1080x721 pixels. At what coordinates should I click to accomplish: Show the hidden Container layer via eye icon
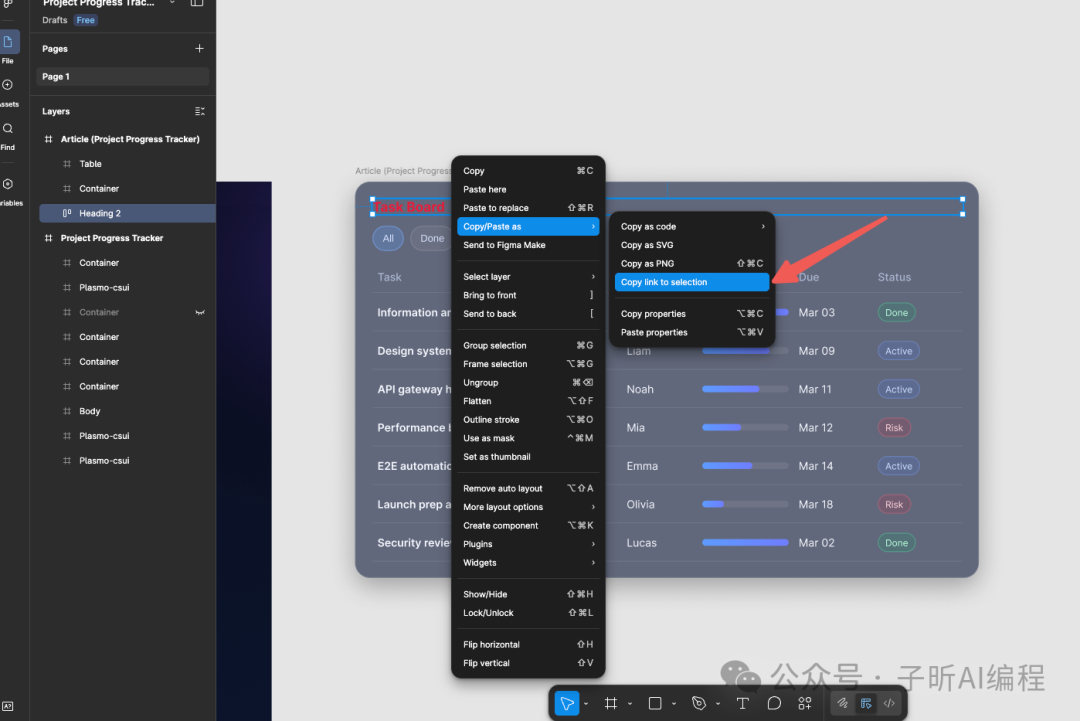[200, 312]
